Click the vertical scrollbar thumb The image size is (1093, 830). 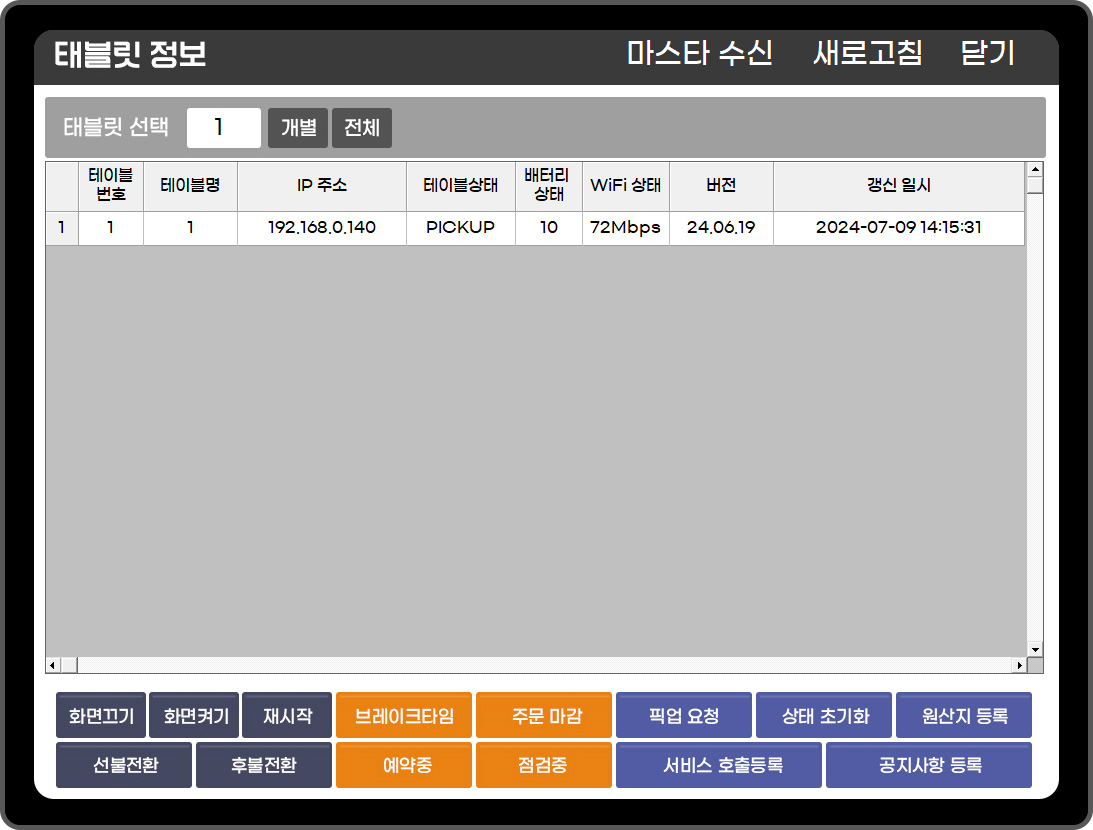[x=1035, y=185]
